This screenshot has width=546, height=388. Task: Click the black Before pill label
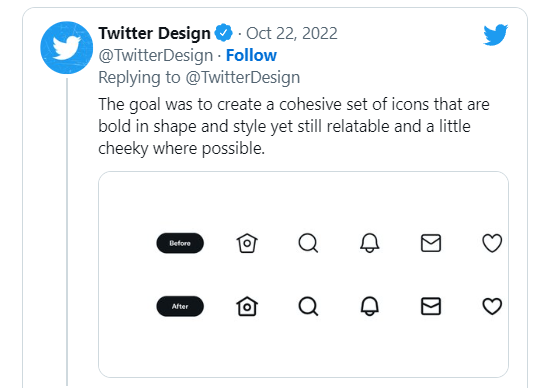180,243
